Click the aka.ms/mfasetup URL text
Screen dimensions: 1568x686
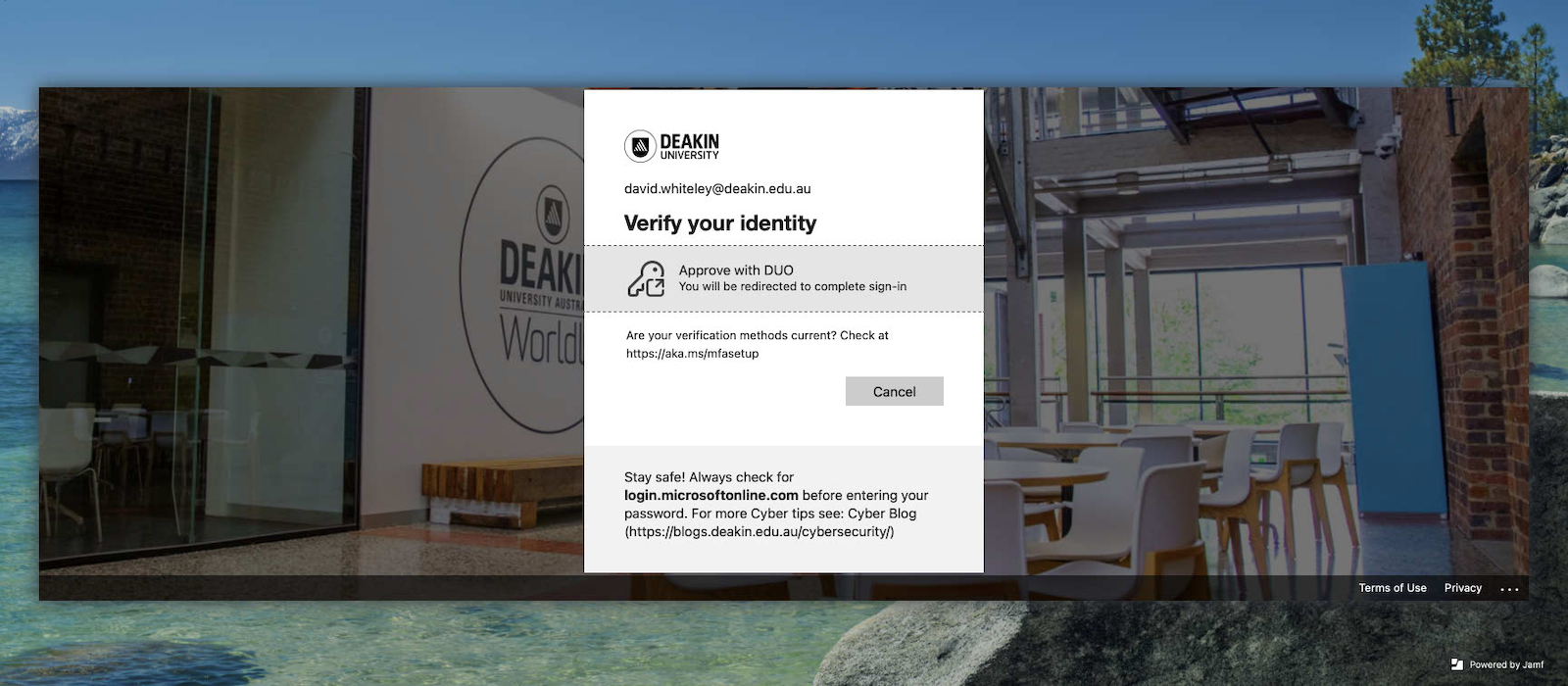pyautogui.click(x=692, y=354)
